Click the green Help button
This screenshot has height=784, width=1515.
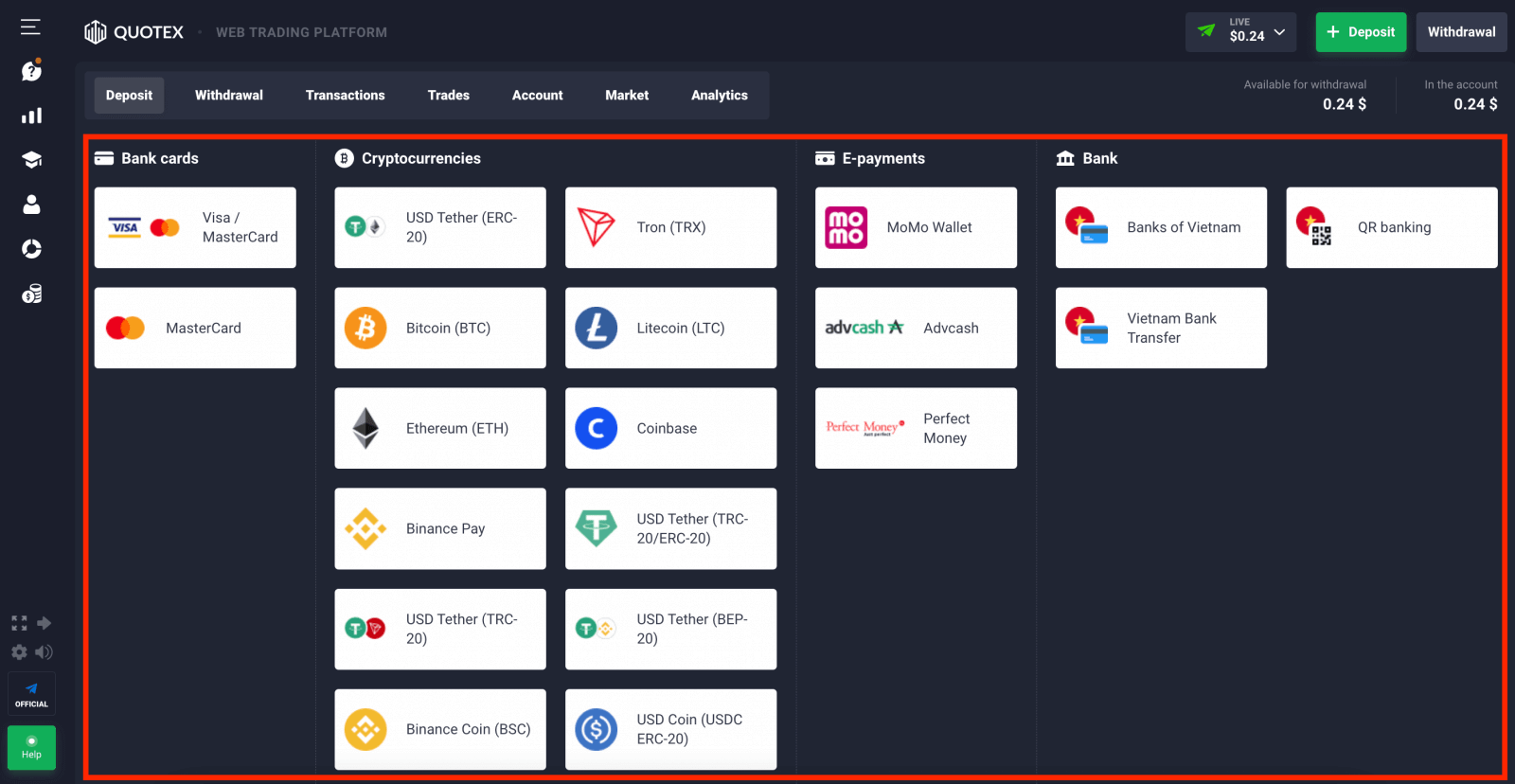(x=31, y=748)
